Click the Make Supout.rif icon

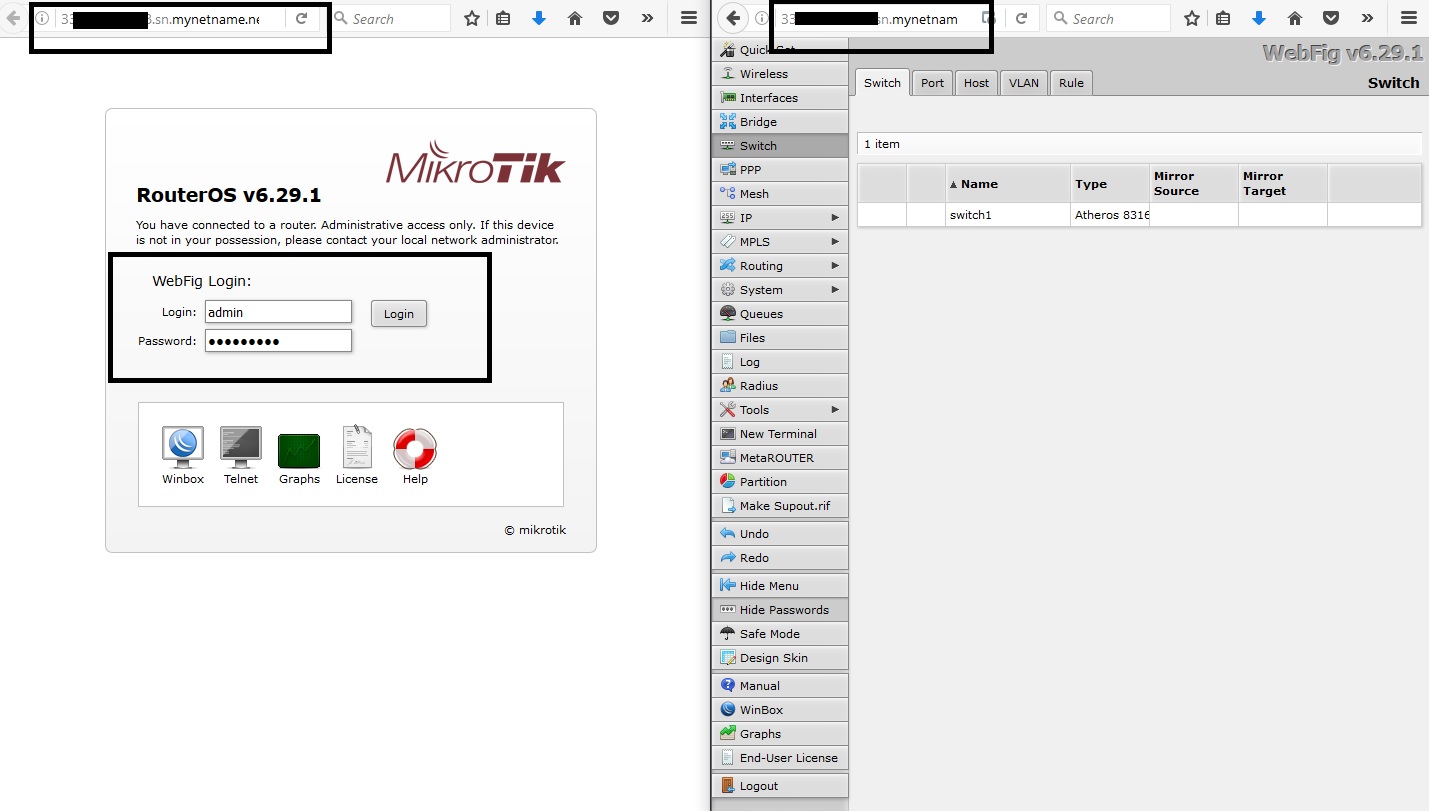click(728, 506)
